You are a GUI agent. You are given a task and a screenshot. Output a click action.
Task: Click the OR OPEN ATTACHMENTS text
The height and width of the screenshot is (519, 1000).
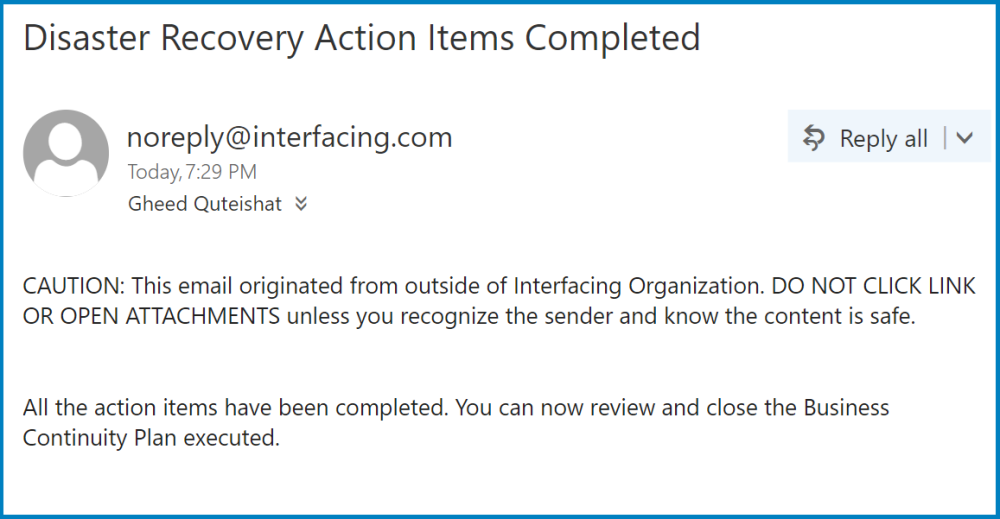[152, 318]
